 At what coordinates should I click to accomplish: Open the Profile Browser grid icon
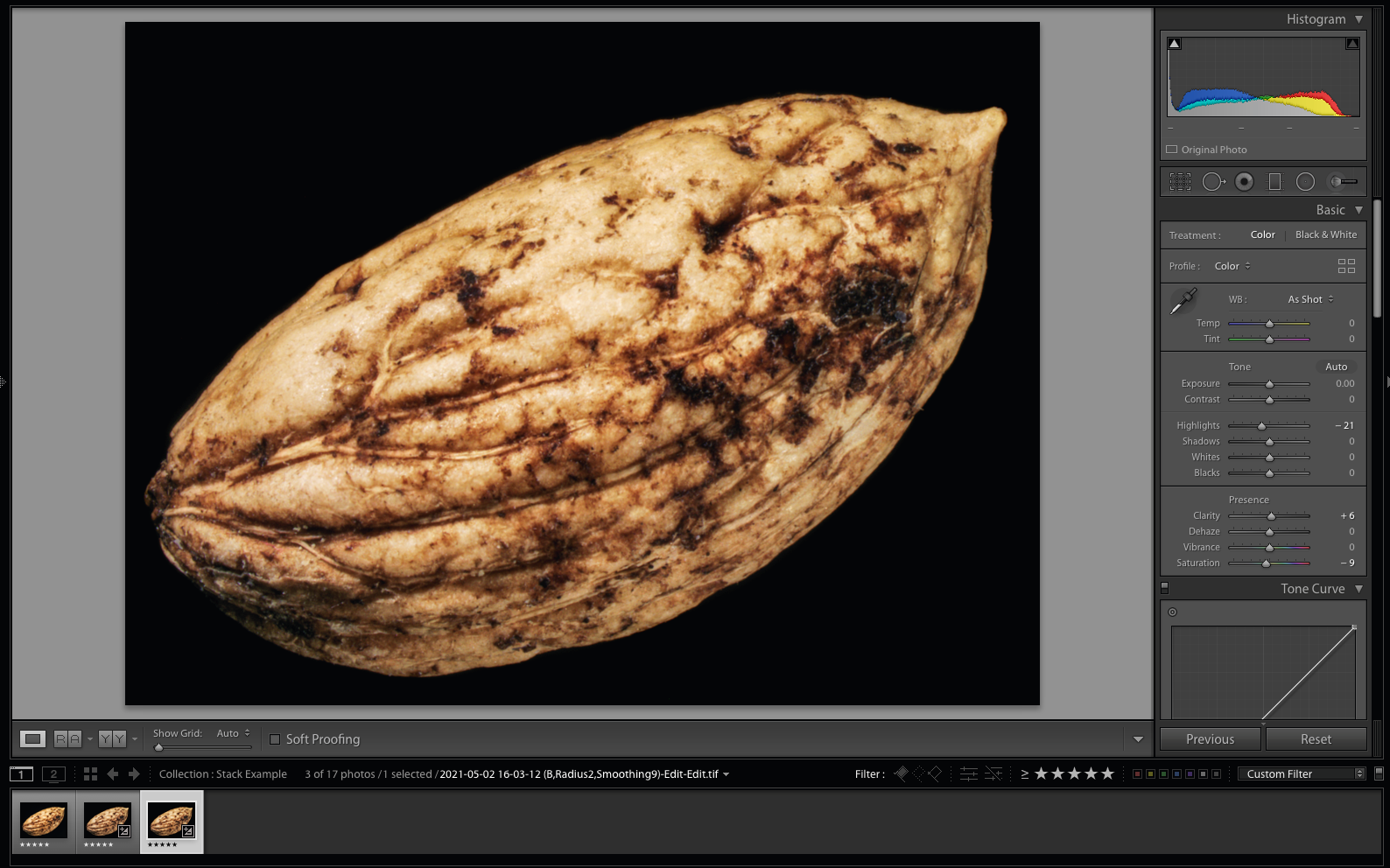[1346, 266]
